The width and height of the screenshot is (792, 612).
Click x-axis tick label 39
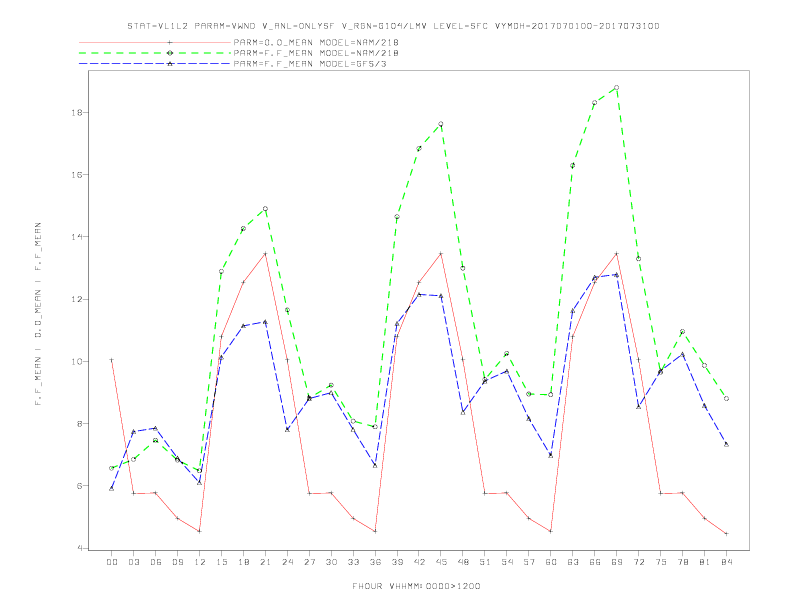pyautogui.click(x=397, y=562)
